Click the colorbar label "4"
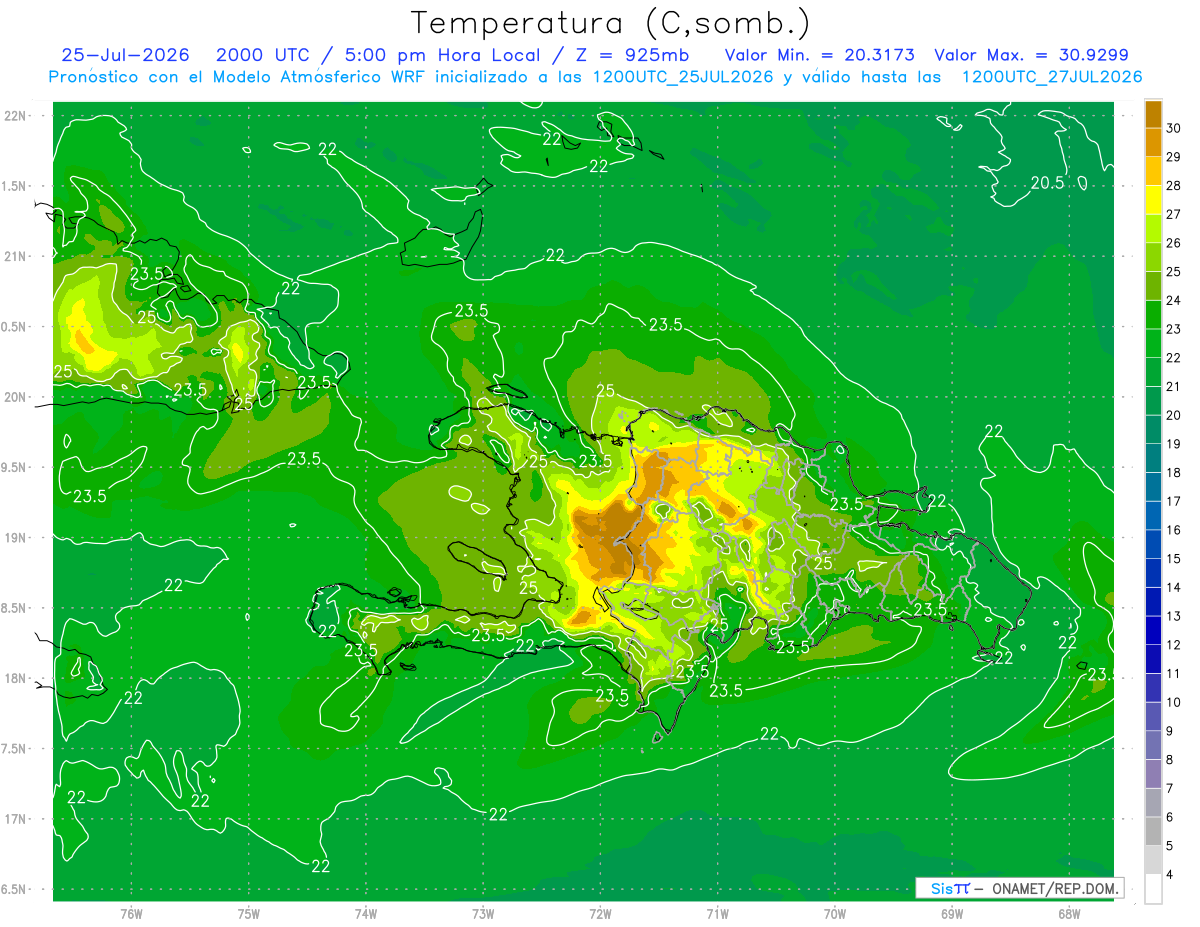 pyautogui.click(x=1171, y=874)
